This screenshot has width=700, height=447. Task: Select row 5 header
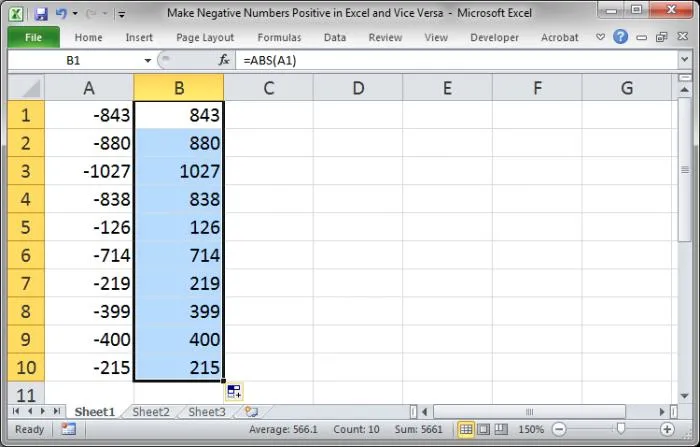(26, 227)
